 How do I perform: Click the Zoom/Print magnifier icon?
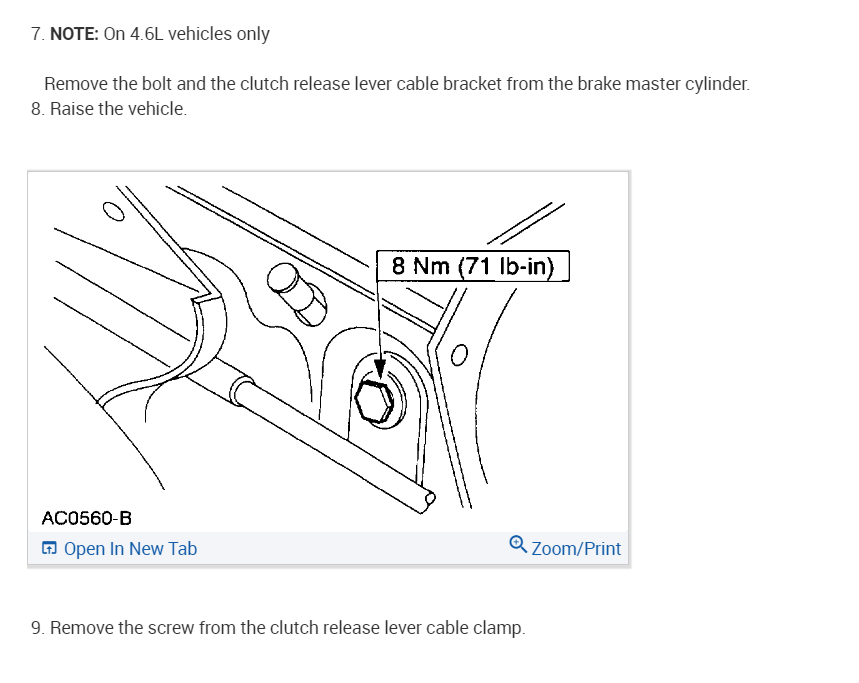(518, 544)
